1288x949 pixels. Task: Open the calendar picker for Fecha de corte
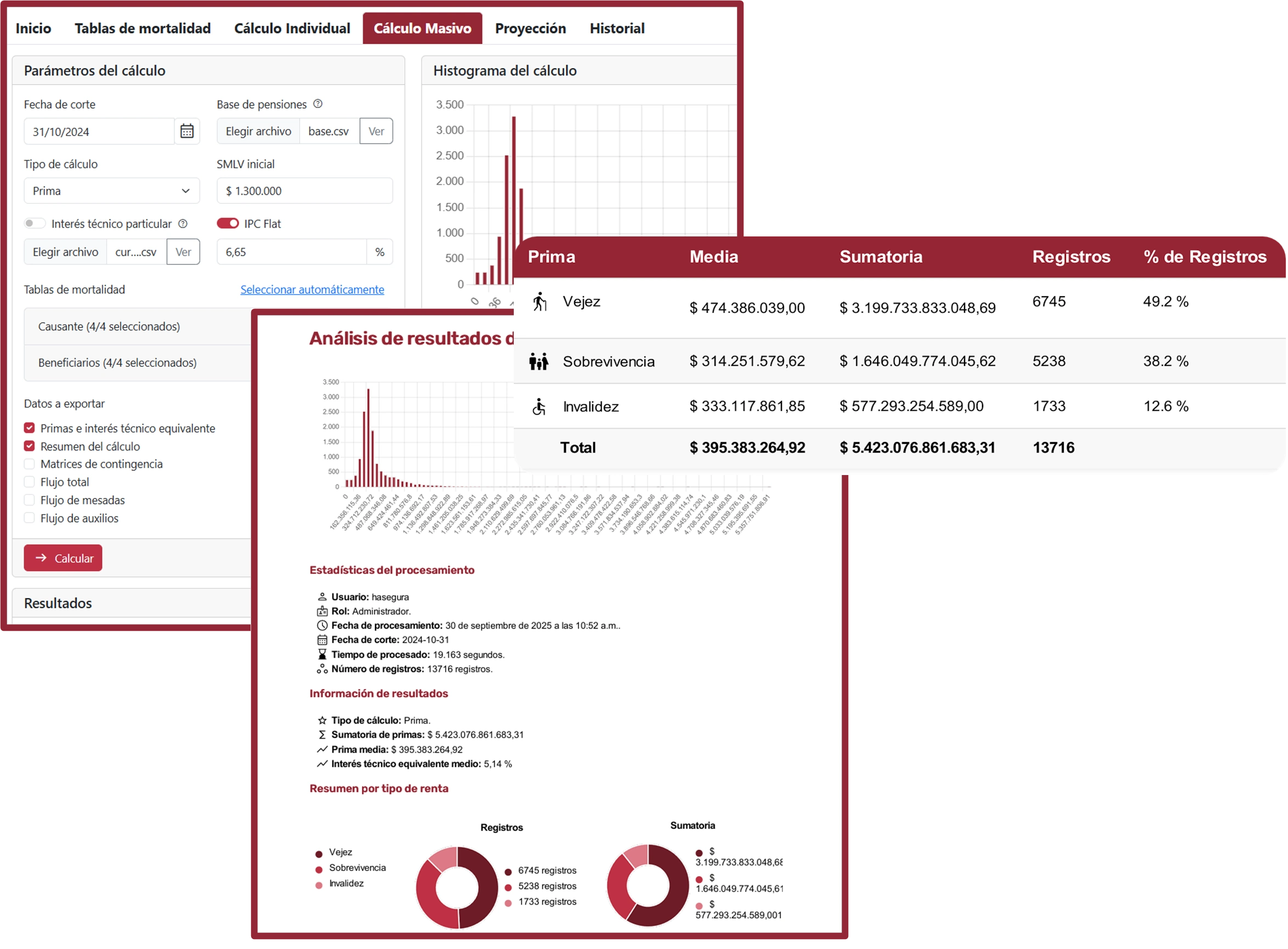tap(187, 132)
